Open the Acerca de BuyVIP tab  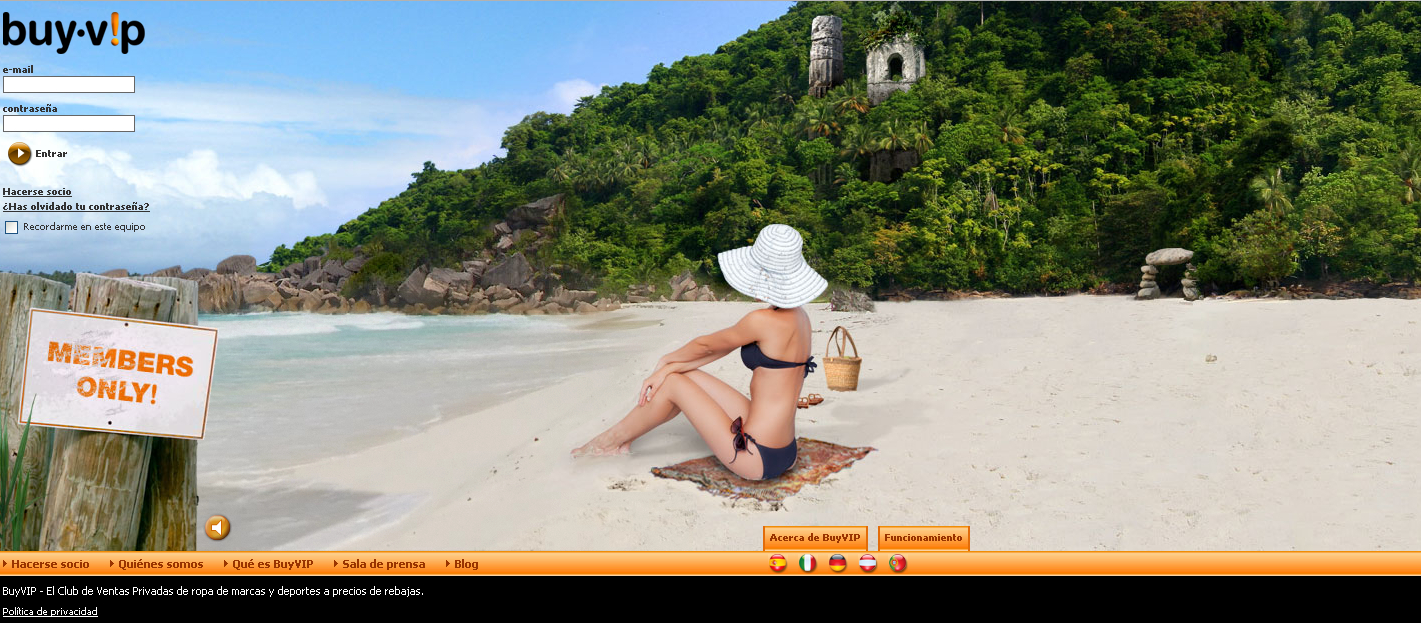pos(815,538)
